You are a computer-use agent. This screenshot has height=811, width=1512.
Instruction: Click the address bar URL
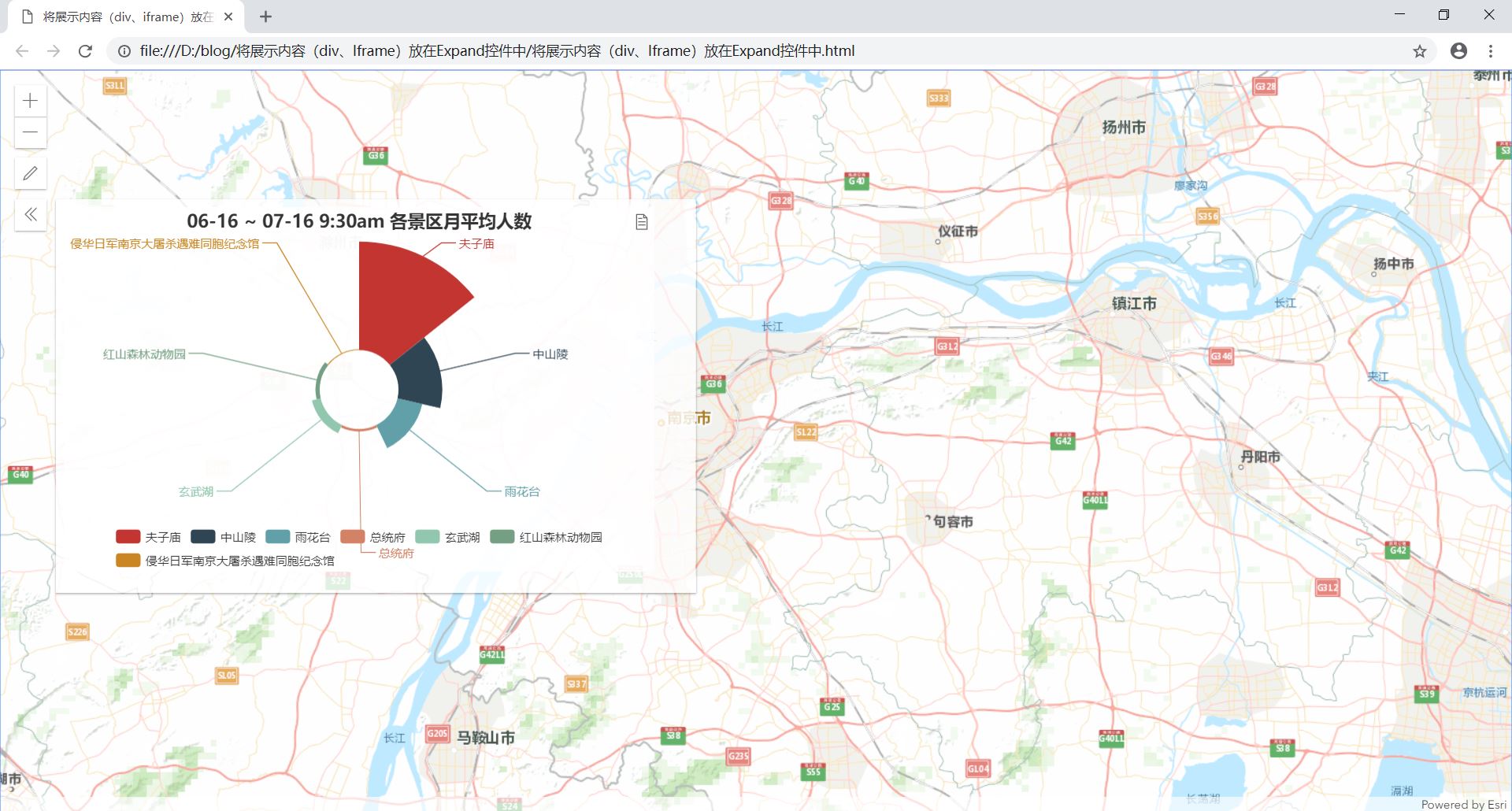(497, 51)
